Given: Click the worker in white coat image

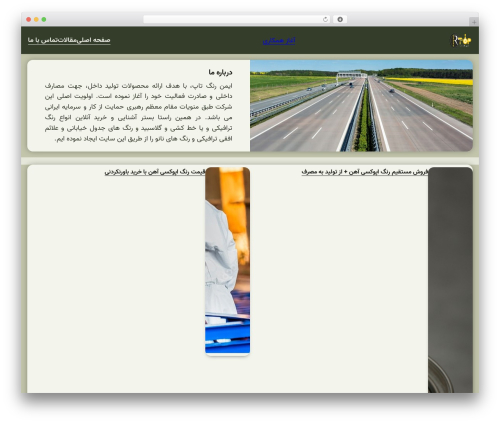Looking at the screenshot, I should click(227, 260).
